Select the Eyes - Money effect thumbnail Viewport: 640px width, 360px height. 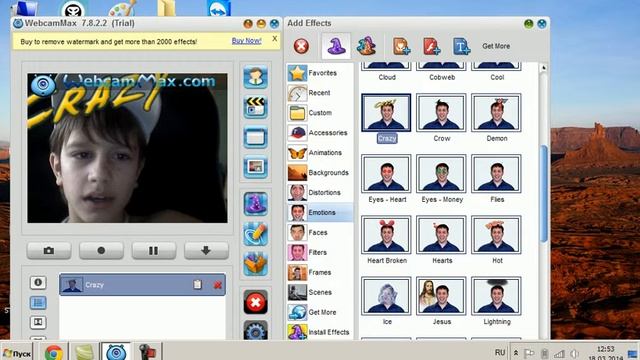441,174
